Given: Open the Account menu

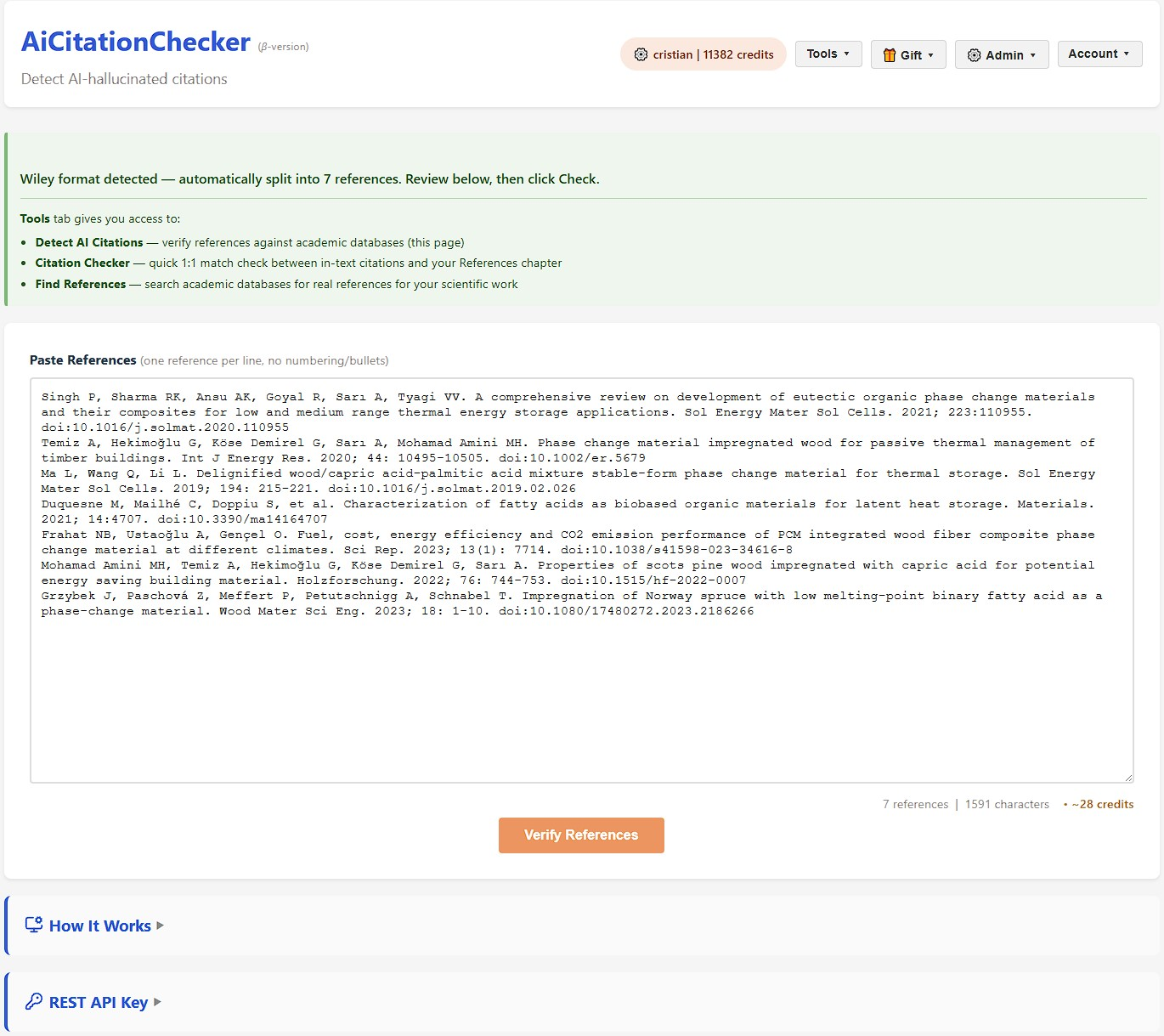Looking at the screenshot, I should 1099,53.
